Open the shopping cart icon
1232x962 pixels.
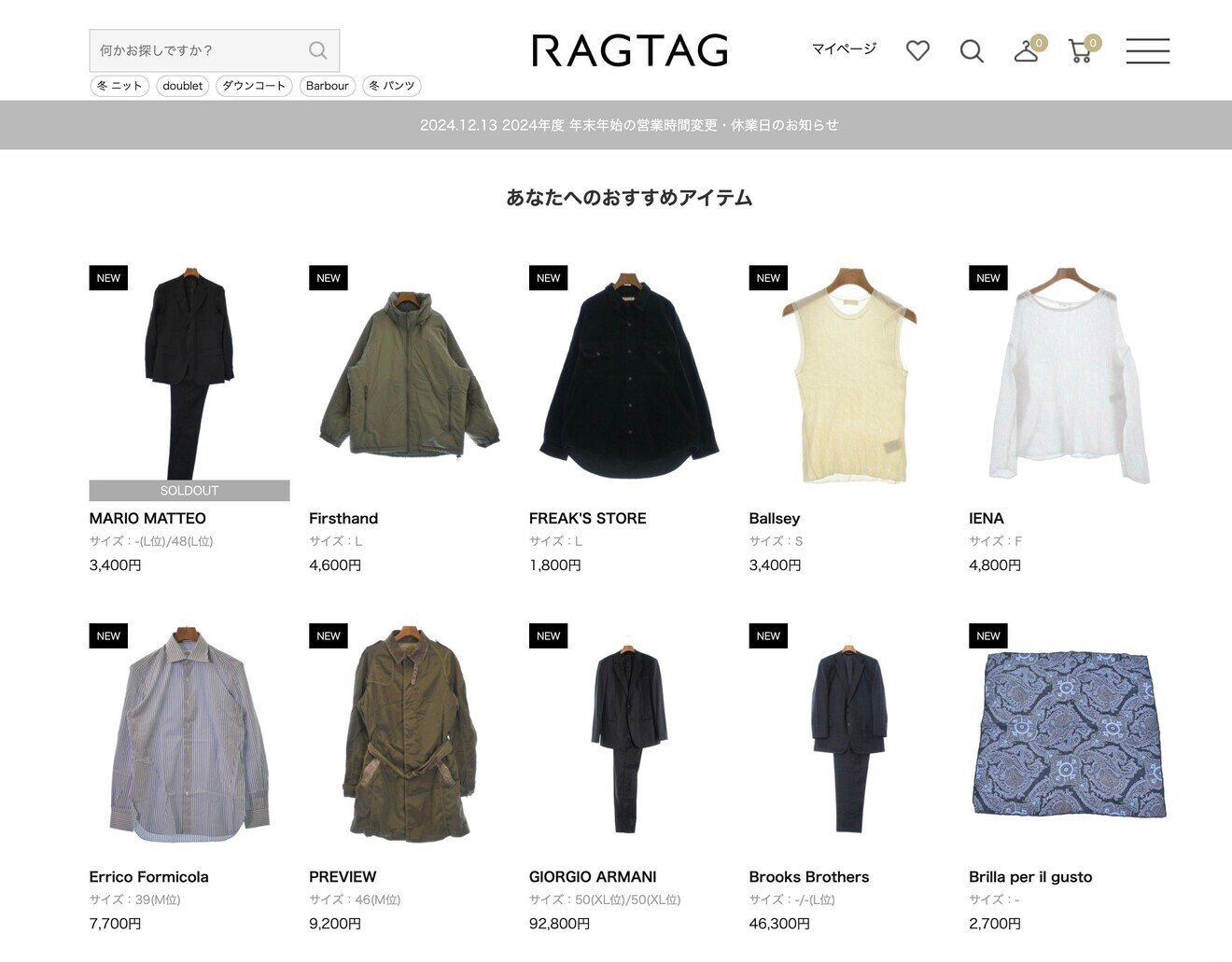pyautogui.click(x=1081, y=51)
